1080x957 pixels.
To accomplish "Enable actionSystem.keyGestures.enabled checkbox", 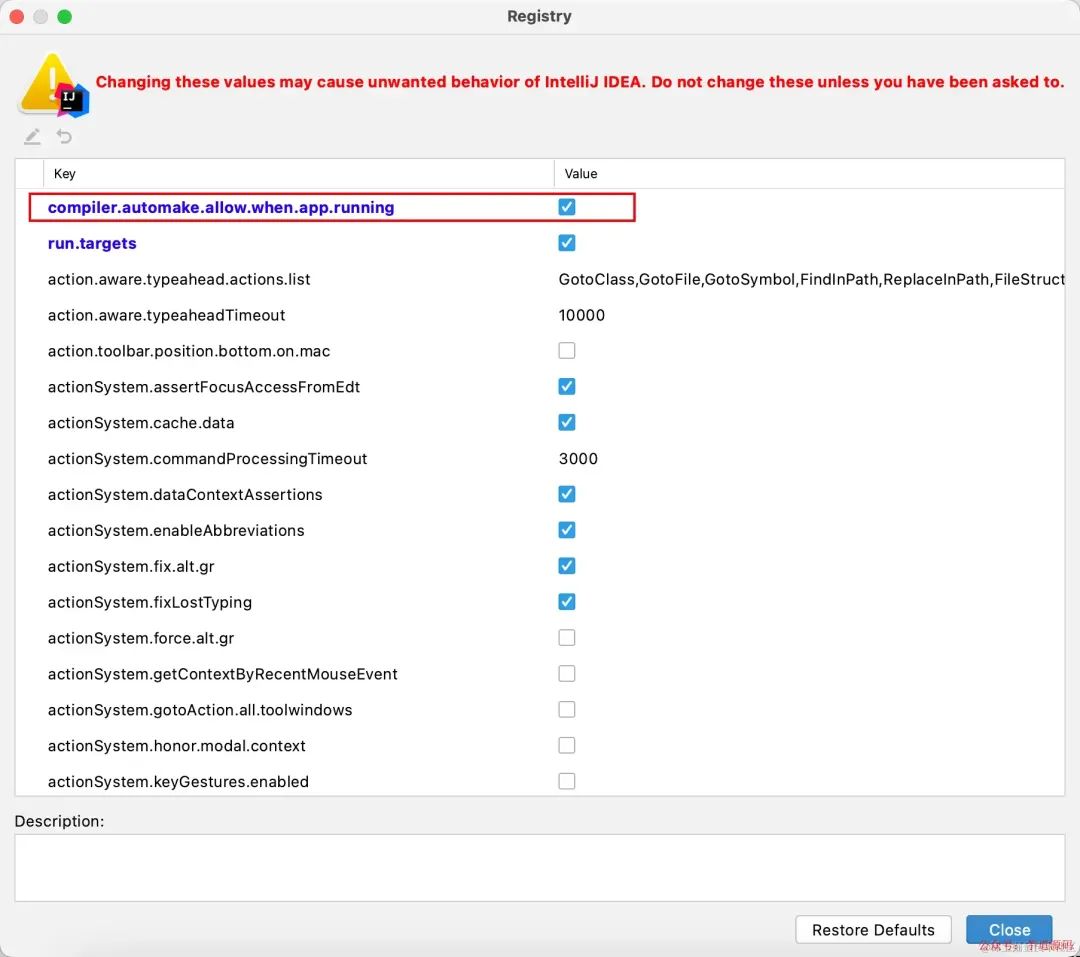I will point(567,781).
